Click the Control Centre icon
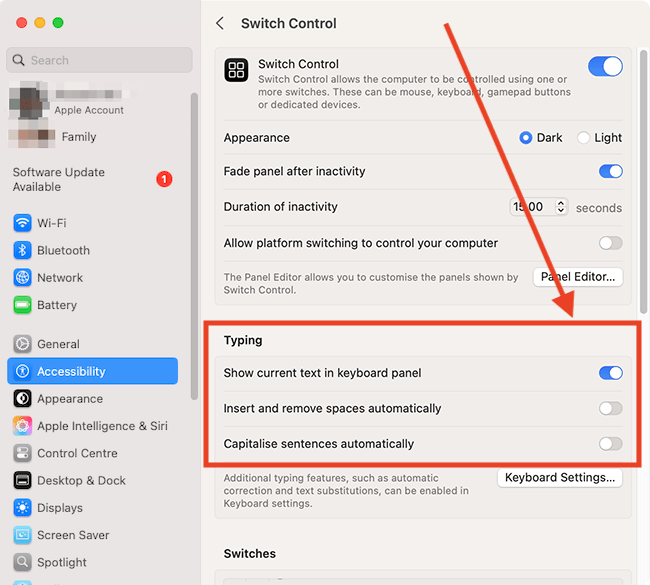Viewport: 650px width, 585px height. point(22,453)
